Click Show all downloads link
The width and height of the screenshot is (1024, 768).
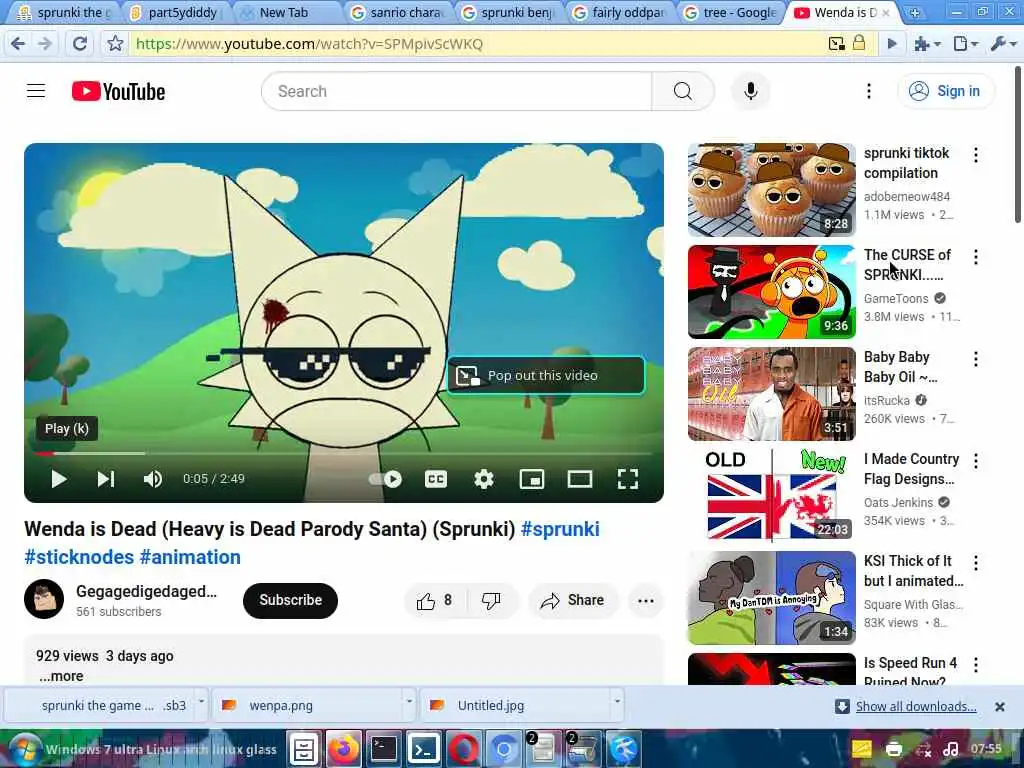(x=916, y=707)
